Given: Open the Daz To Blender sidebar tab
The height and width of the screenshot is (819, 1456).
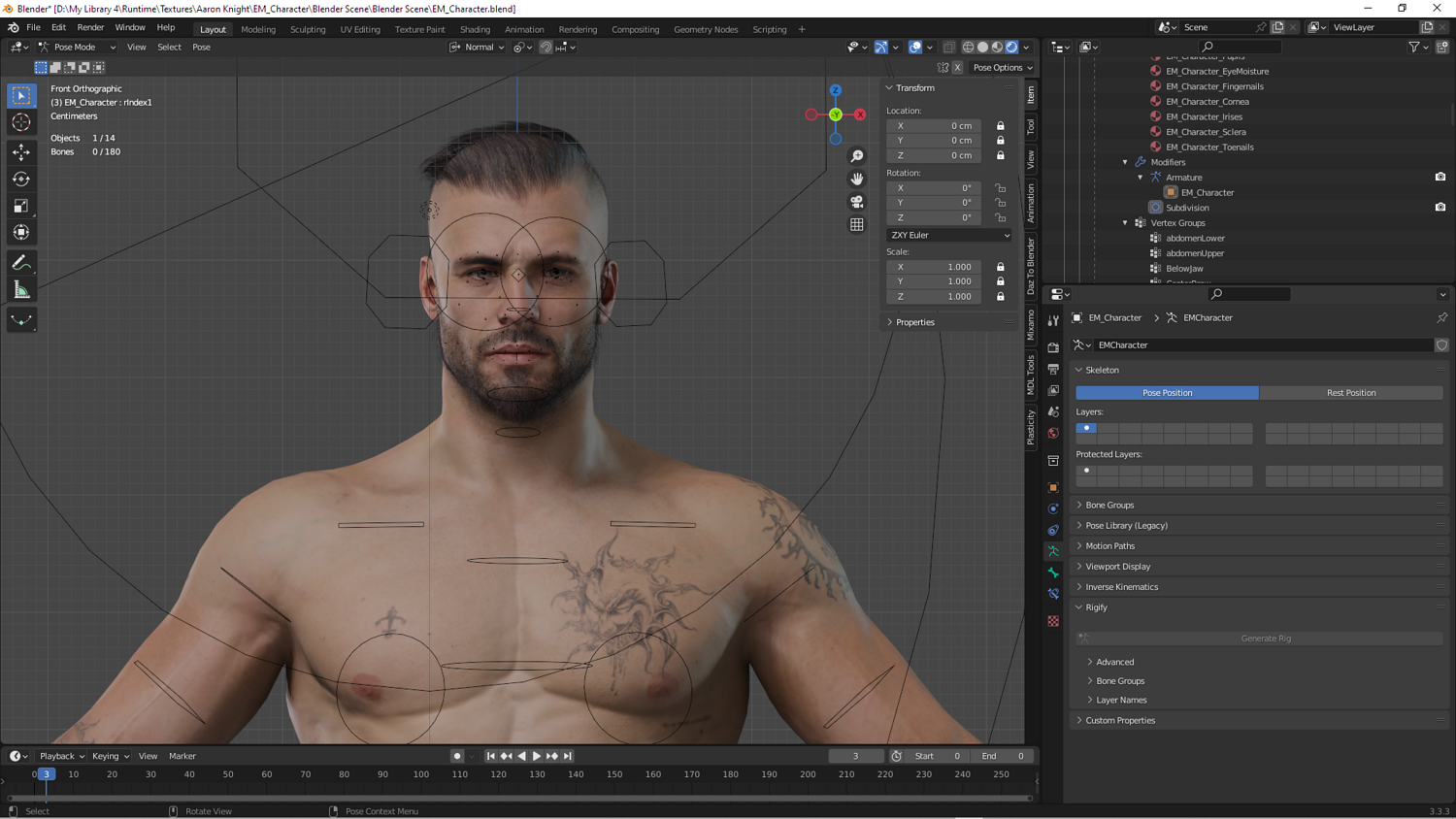Looking at the screenshot, I should pos(1031,266).
